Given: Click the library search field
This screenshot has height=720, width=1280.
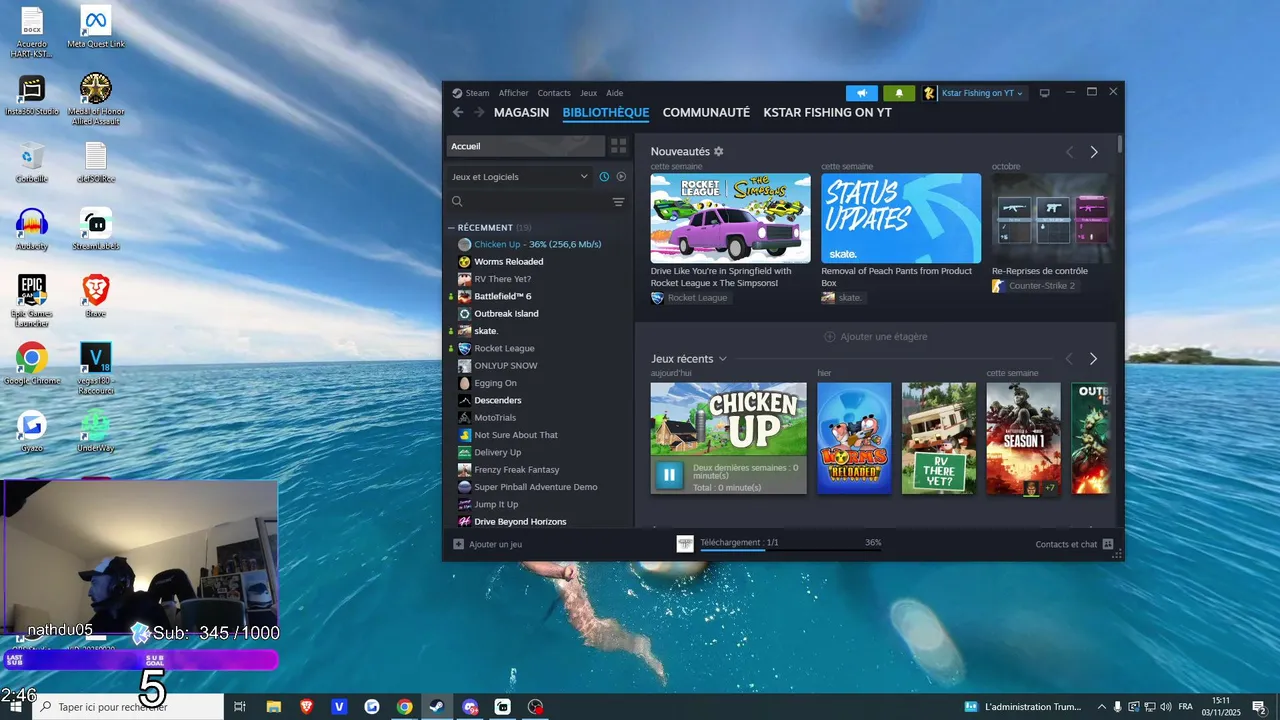Looking at the screenshot, I should coord(528,202).
